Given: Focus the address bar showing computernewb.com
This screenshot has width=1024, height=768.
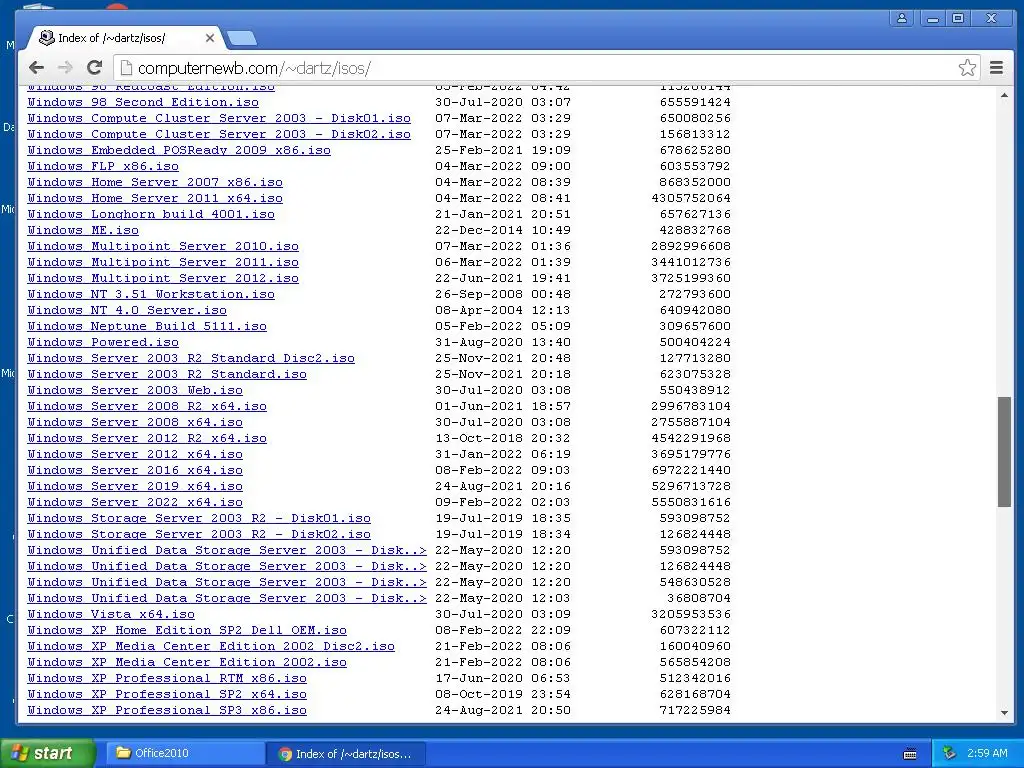Looking at the screenshot, I should click(x=536, y=68).
